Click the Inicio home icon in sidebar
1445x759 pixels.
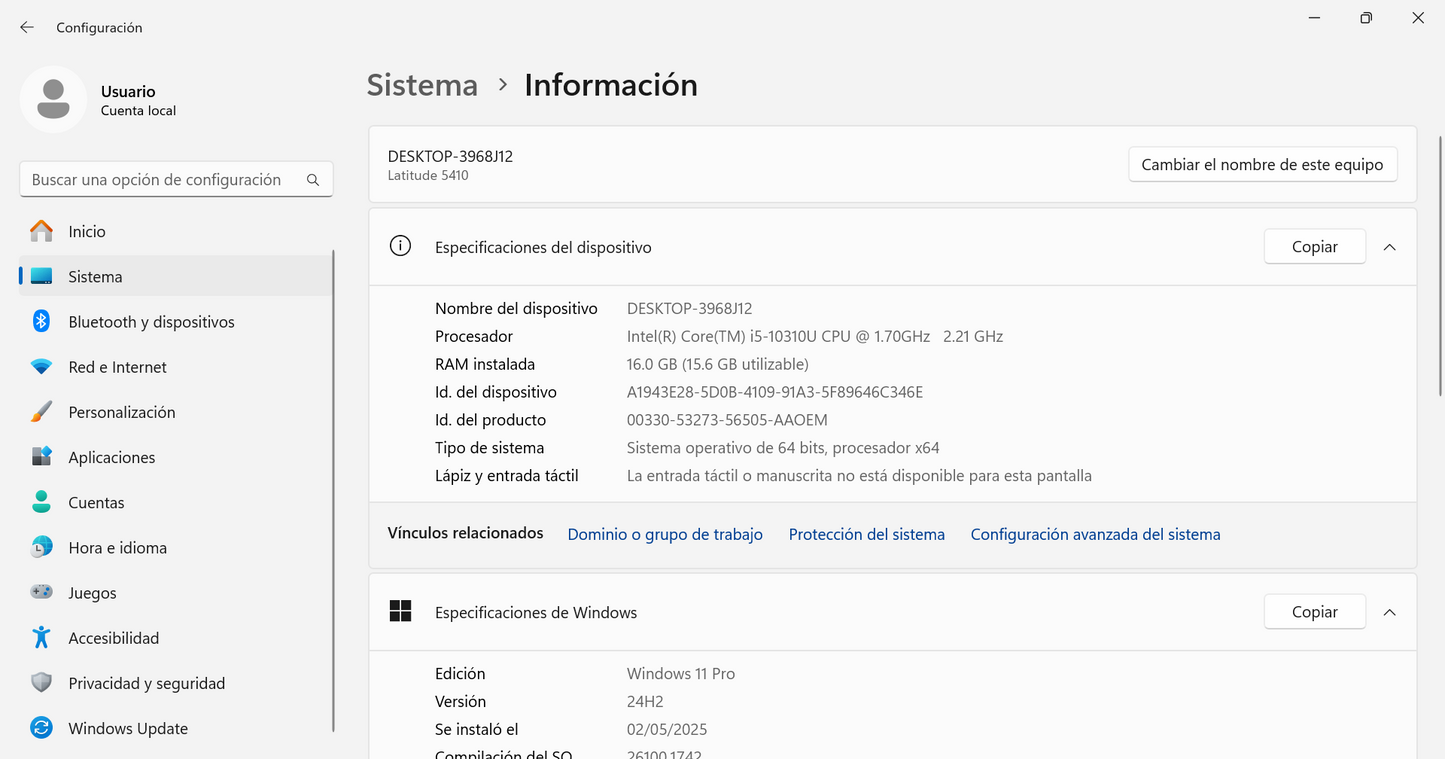pyautogui.click(x=41, y=231)
